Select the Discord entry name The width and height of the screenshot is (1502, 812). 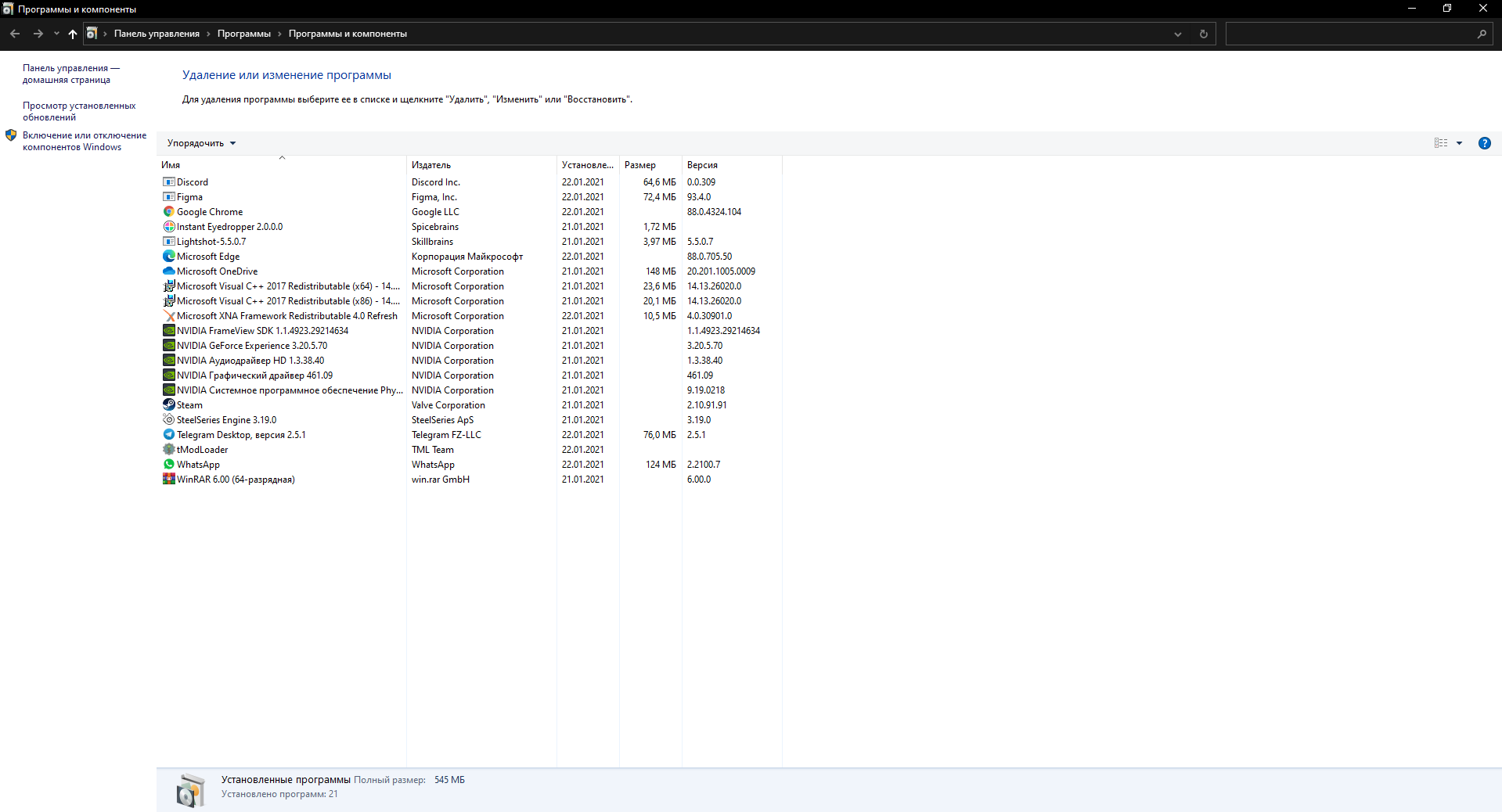click(193, 182)
